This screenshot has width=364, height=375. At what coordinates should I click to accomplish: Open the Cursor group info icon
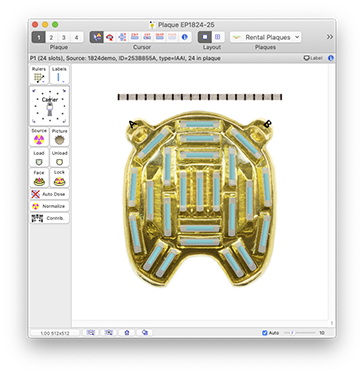coord(185,37)
